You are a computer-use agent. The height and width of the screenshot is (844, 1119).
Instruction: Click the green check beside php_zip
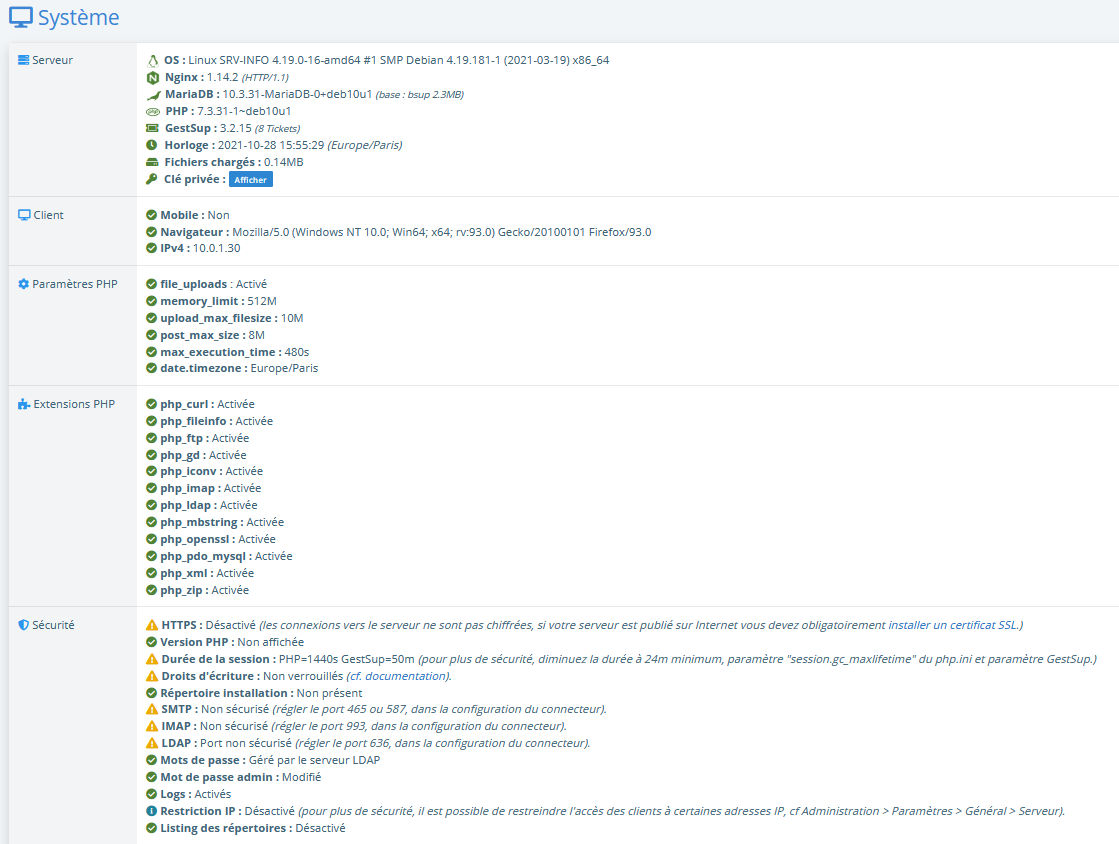(151, 590)
